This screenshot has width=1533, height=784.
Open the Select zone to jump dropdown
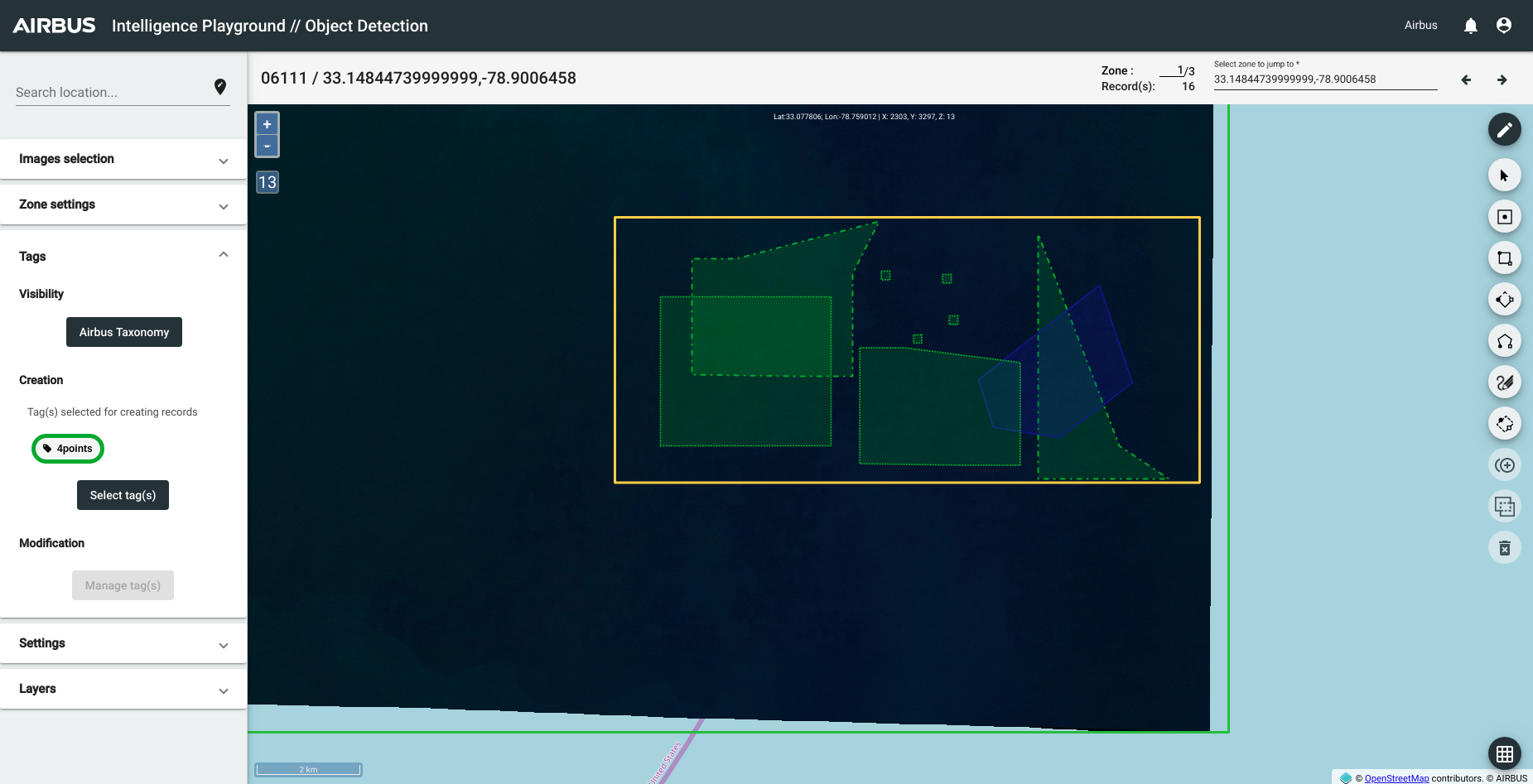1325,79
